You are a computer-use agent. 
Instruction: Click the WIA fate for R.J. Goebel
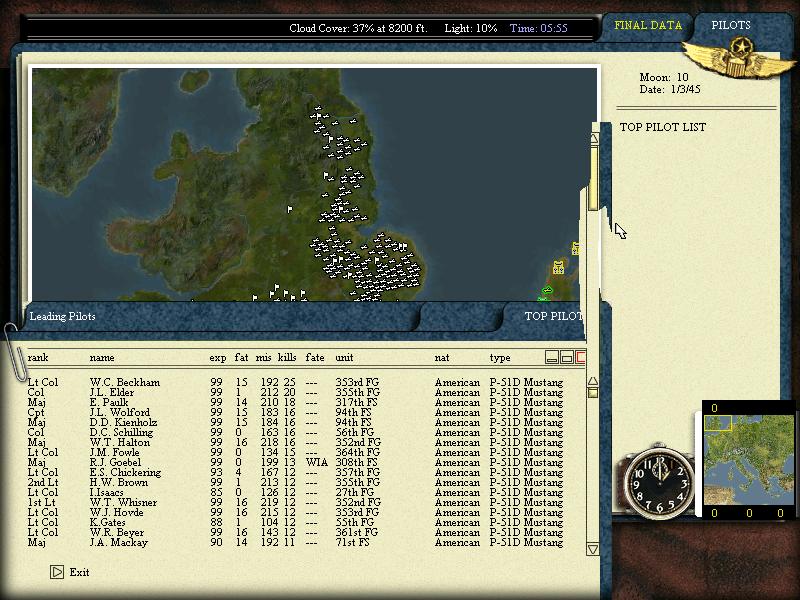click(317, 462)
